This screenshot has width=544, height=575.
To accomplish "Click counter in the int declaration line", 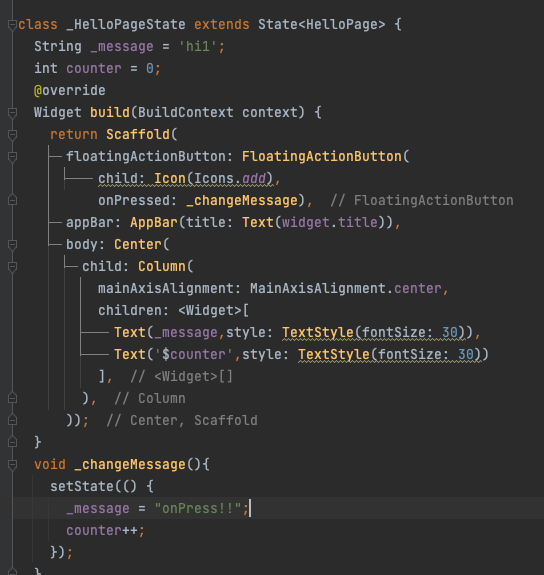I will 94,69.
